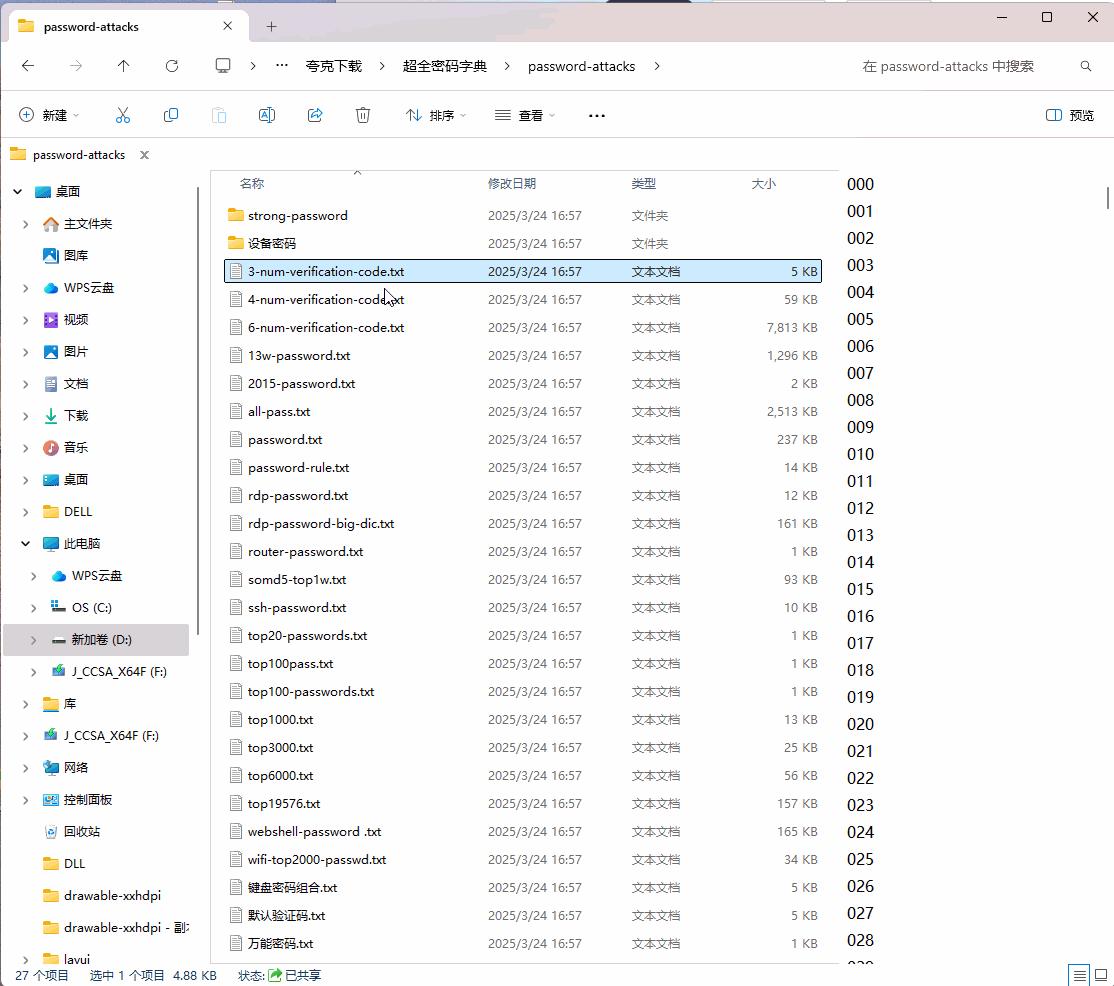Open the 排序 sort dropdown
Screen dimensions: 1114x986
point(436,115)
